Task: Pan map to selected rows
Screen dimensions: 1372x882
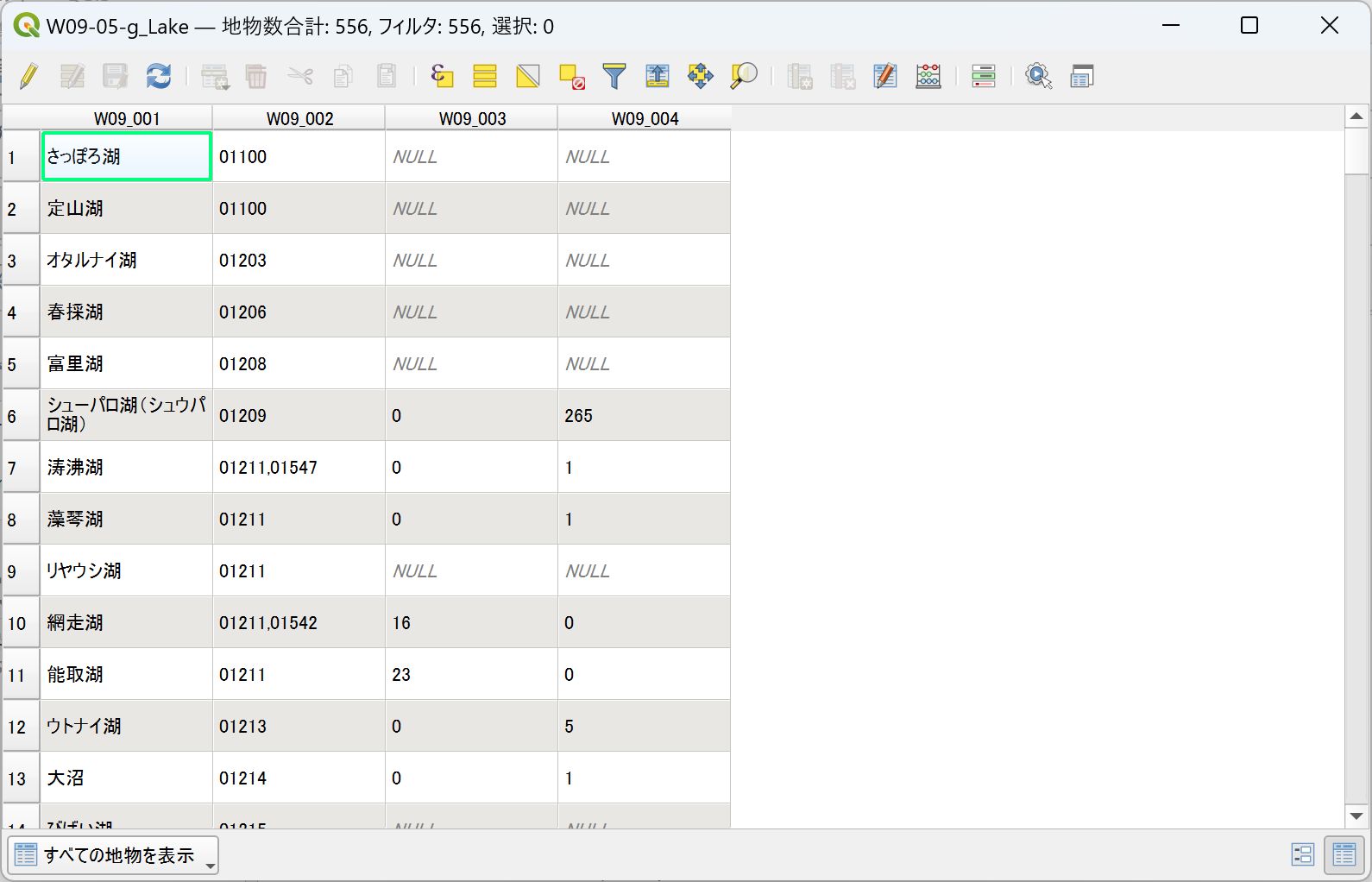Action: 701,76
